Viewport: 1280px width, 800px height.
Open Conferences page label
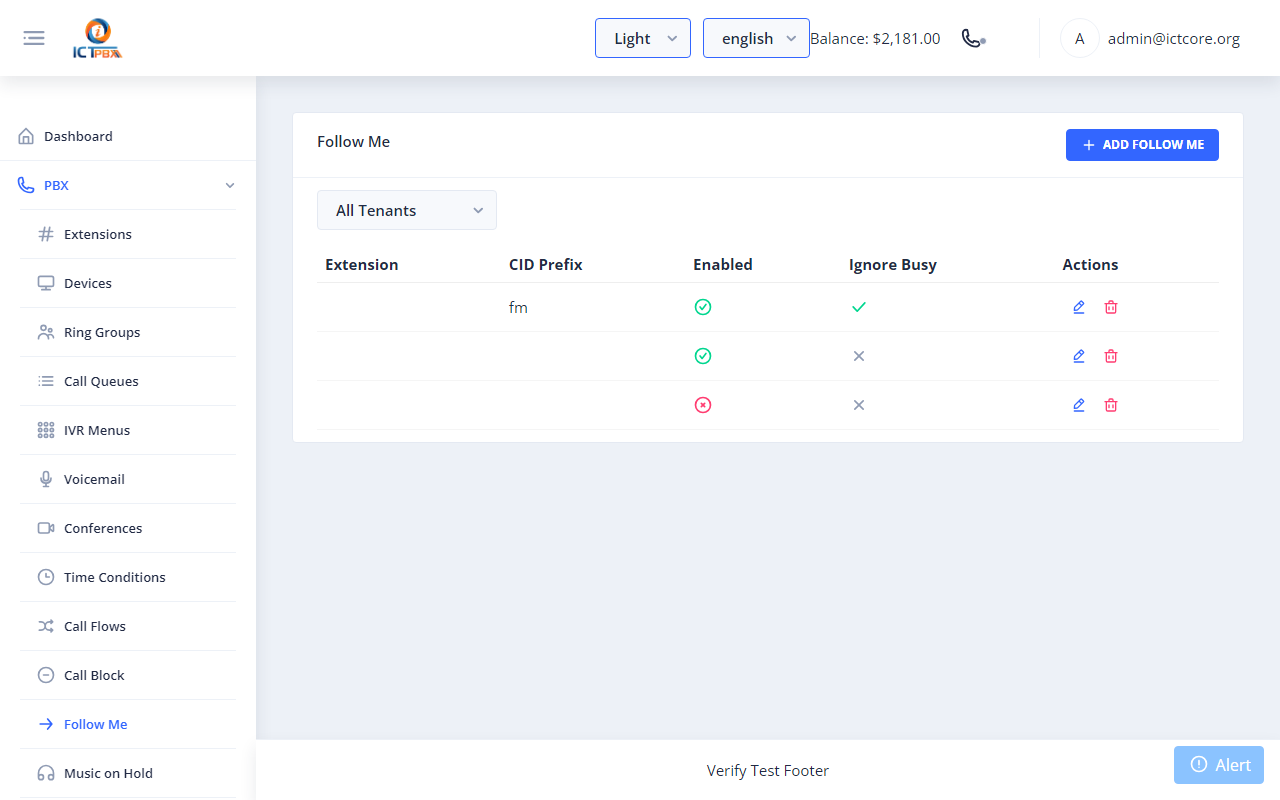103,528
